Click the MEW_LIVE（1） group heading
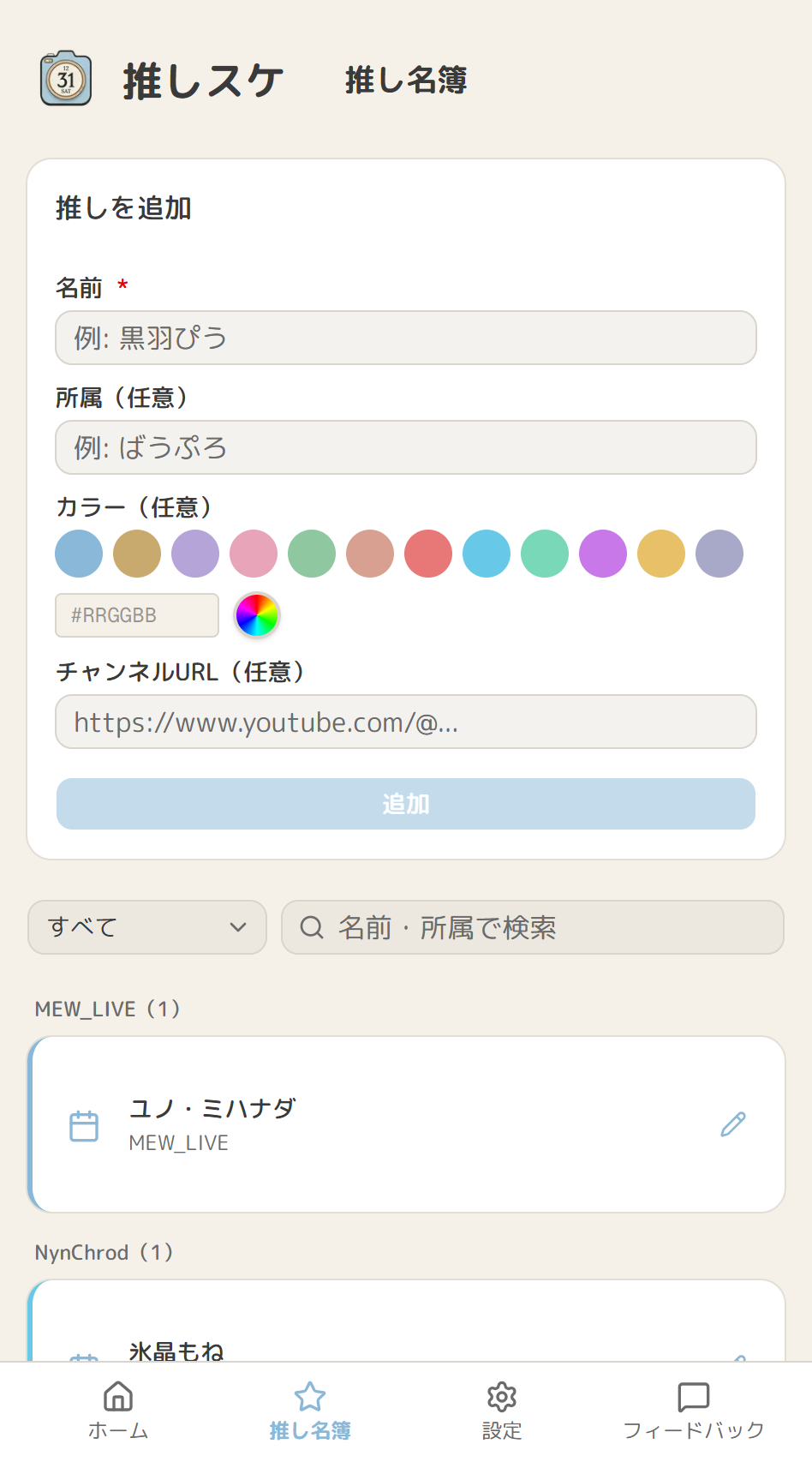The image size is (812, 1462). [x=107, y=1009]
